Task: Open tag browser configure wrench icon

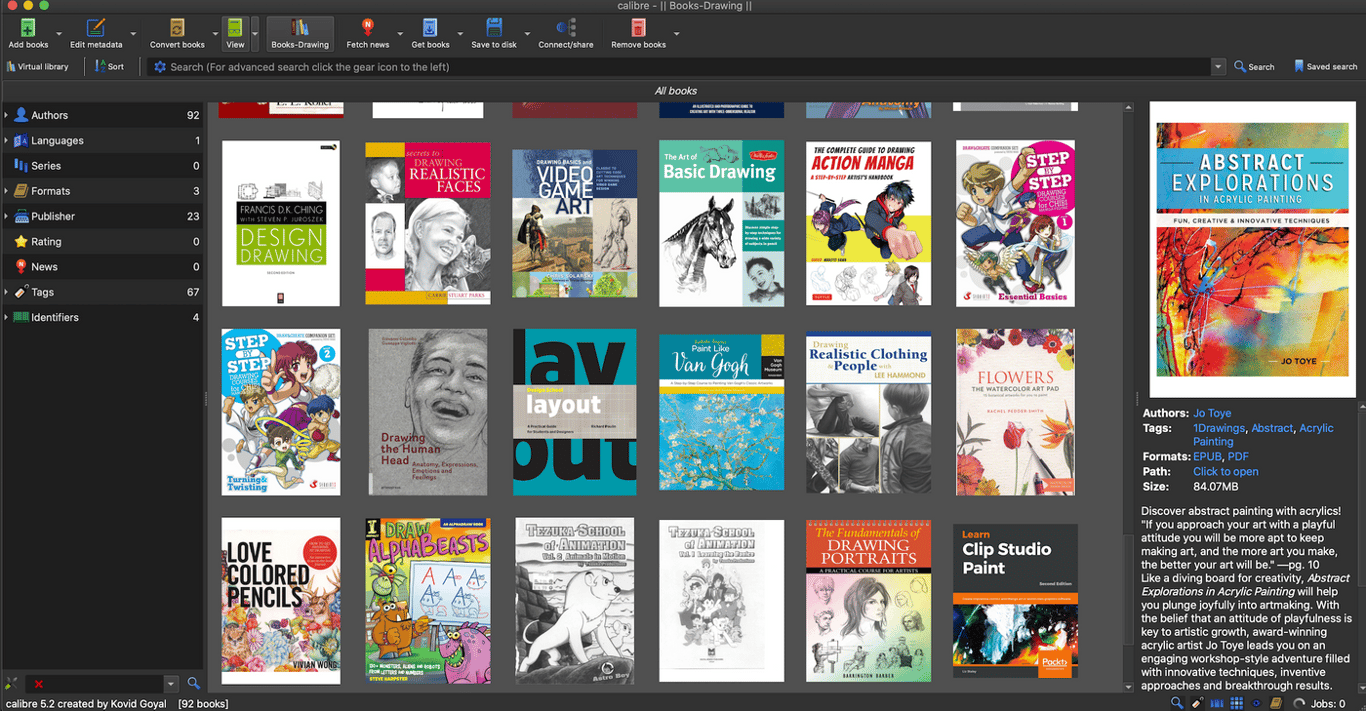Action: pos(11,684)
